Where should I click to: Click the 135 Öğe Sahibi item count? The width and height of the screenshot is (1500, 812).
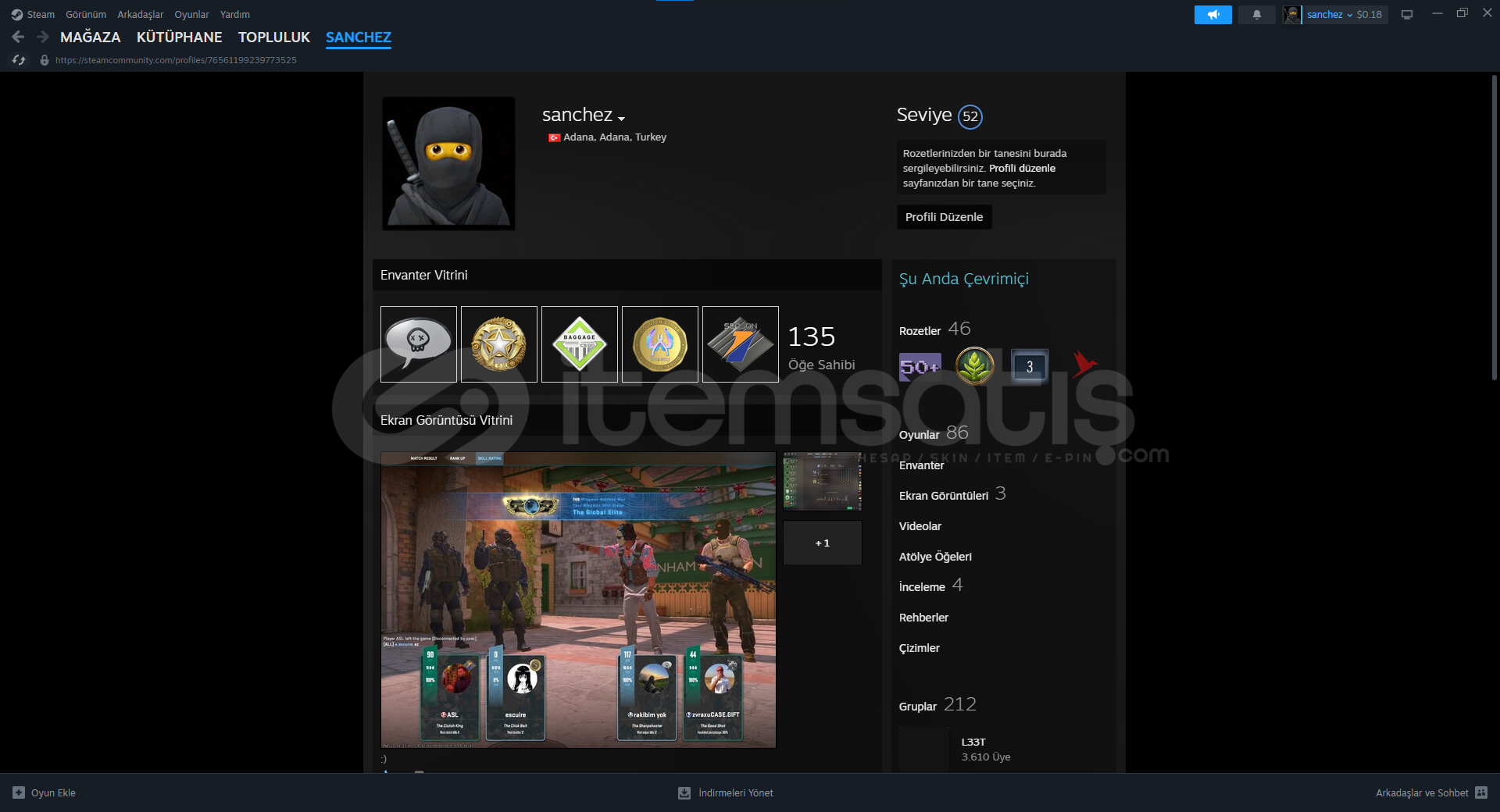[x=821, y=347]
